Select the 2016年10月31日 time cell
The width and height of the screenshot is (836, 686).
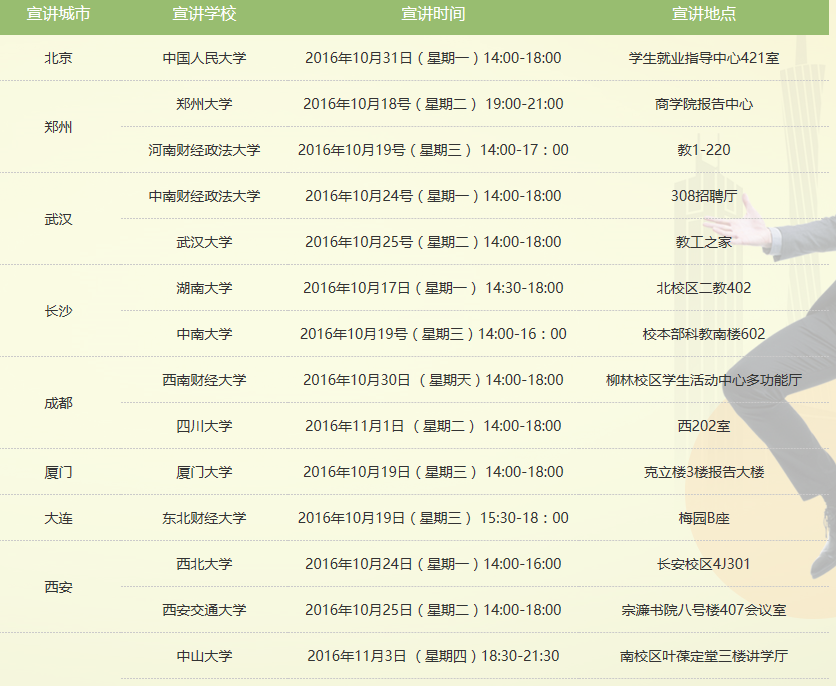coord(433,58)
